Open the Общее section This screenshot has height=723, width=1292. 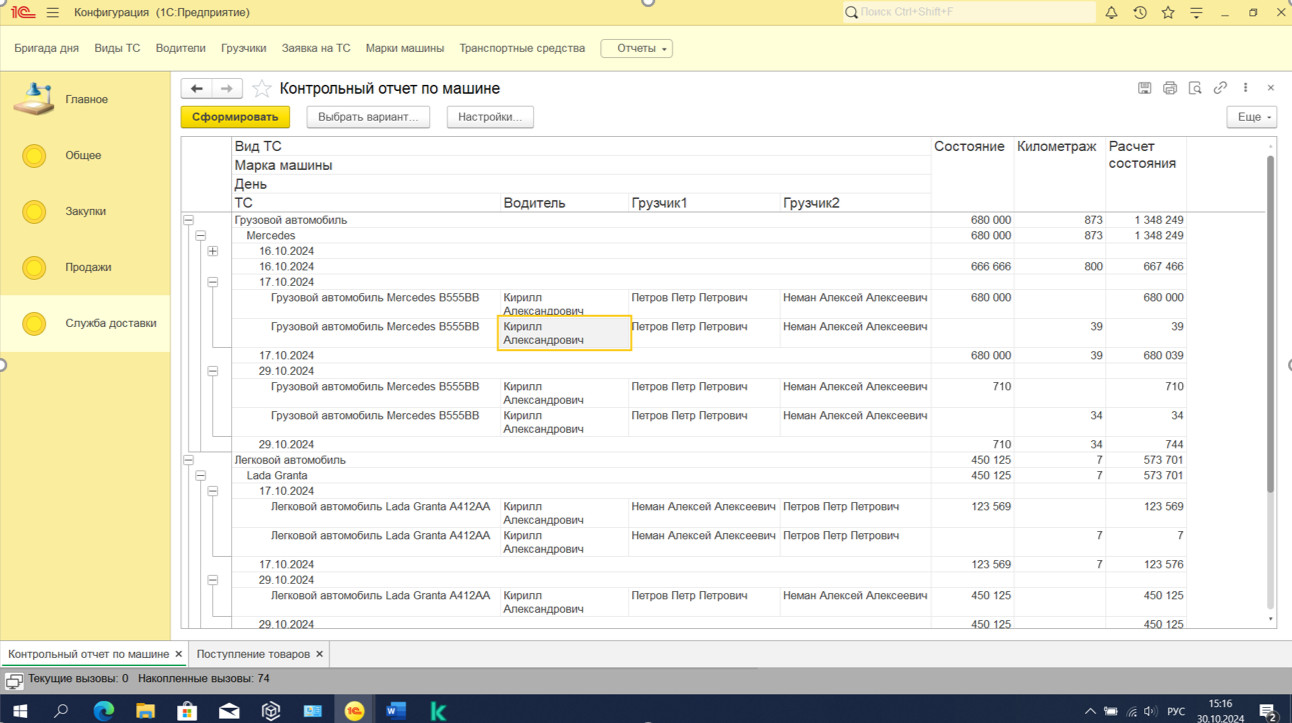(85, 156)
